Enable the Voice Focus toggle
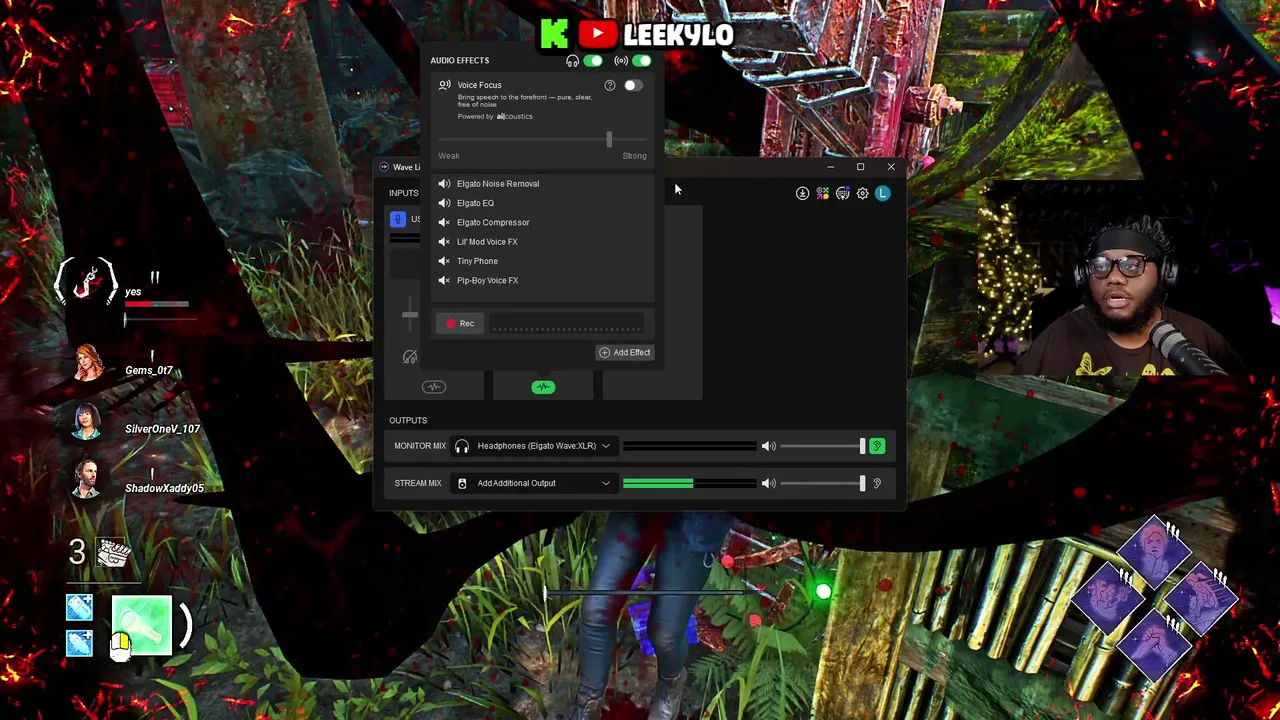Viewport: 1280px width, 720px height. [x=633, y=85]
